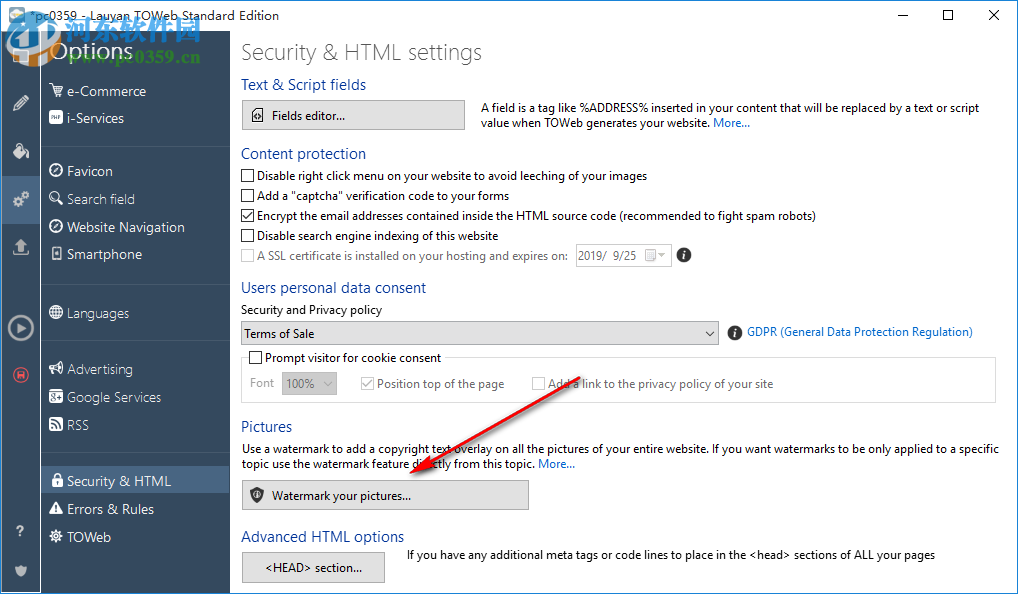Click the Fields editor button
The width and height of the screenshot is (1018, 594).
point(353,115)
